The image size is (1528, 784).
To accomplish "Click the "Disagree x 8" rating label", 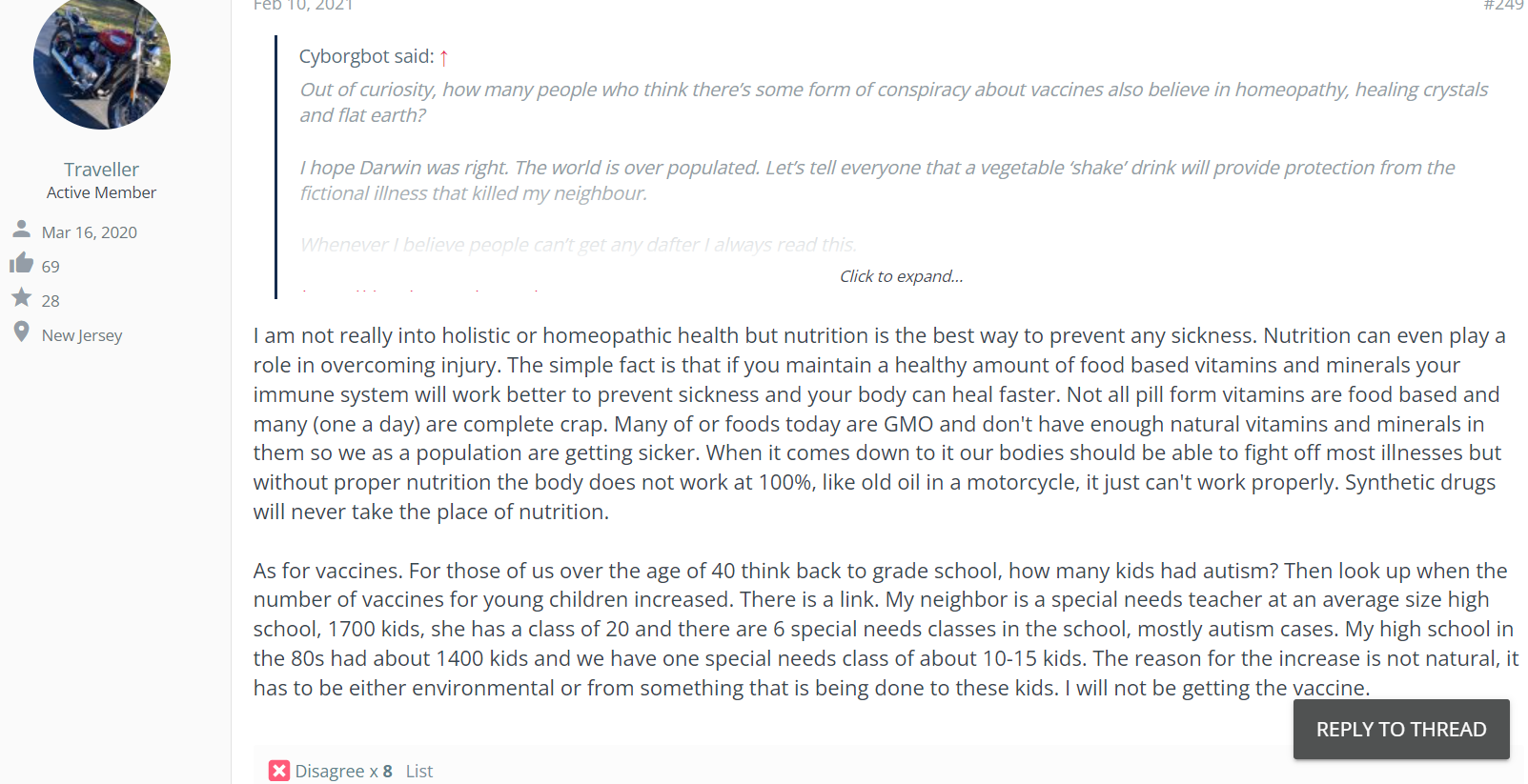I will pos(343,771).
